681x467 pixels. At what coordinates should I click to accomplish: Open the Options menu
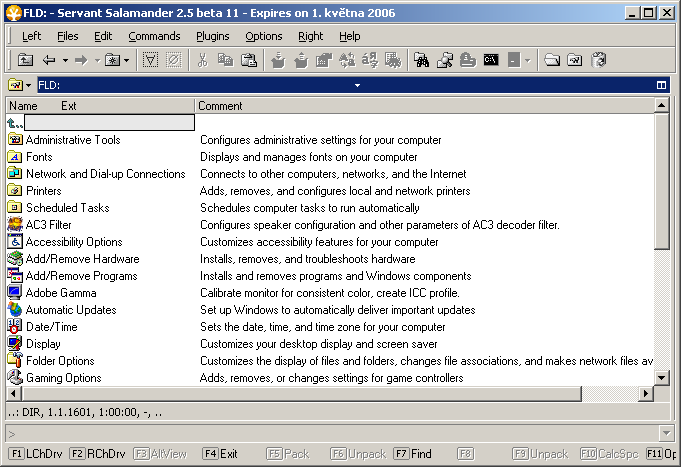point(264,36)
